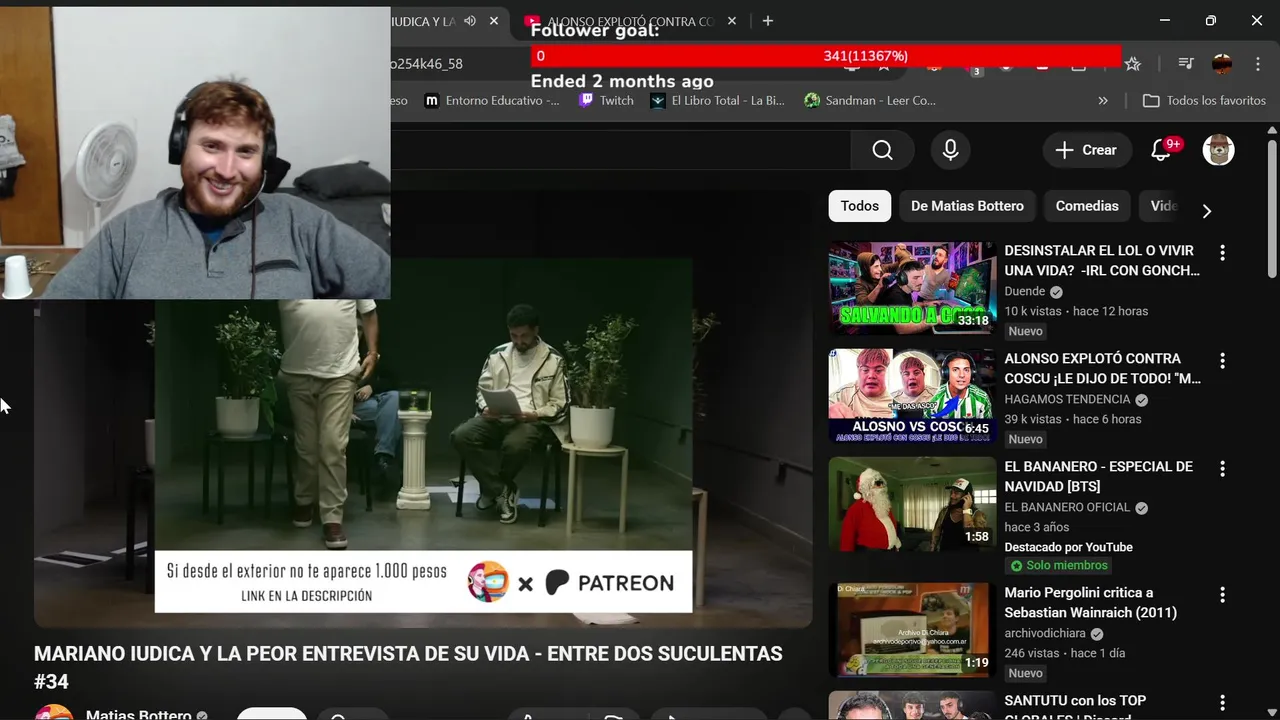Go to archivodichiara channel
Image resolution: width=1280 pixels, height=720 pixels.
click(x=1045, y=633)
